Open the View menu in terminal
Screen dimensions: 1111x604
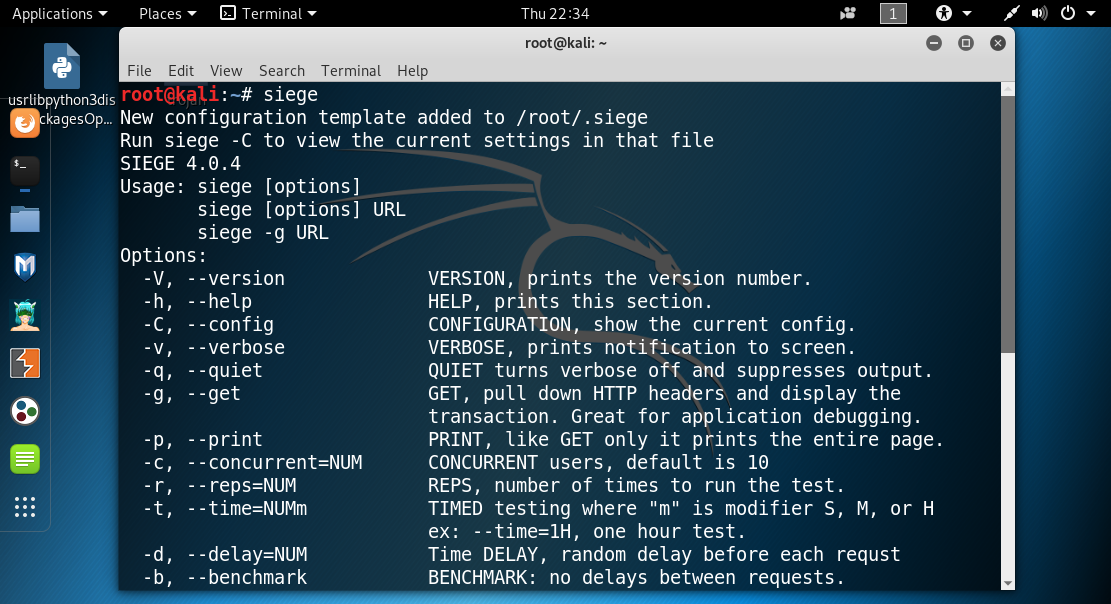[226, 71]
